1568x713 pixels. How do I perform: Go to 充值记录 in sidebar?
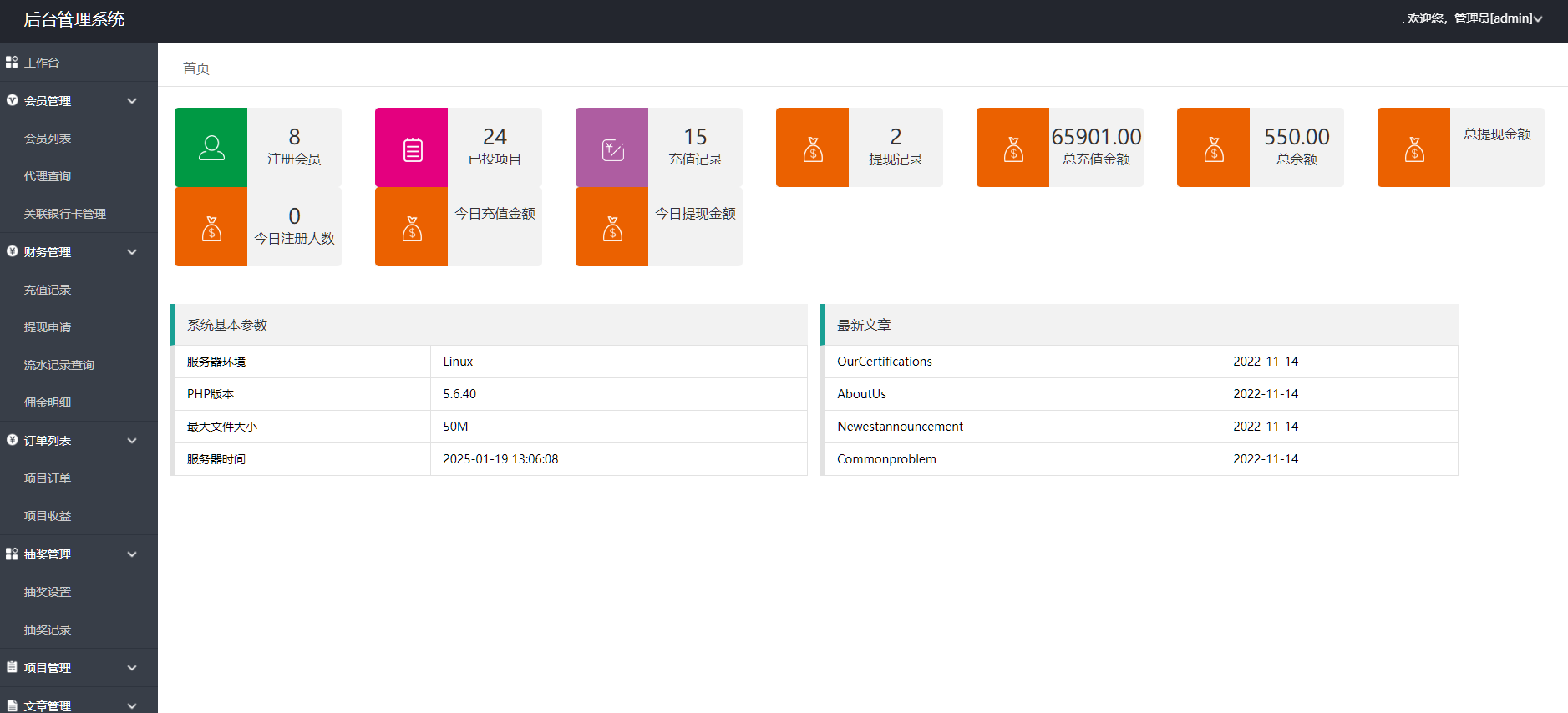[x=48, y=290]
